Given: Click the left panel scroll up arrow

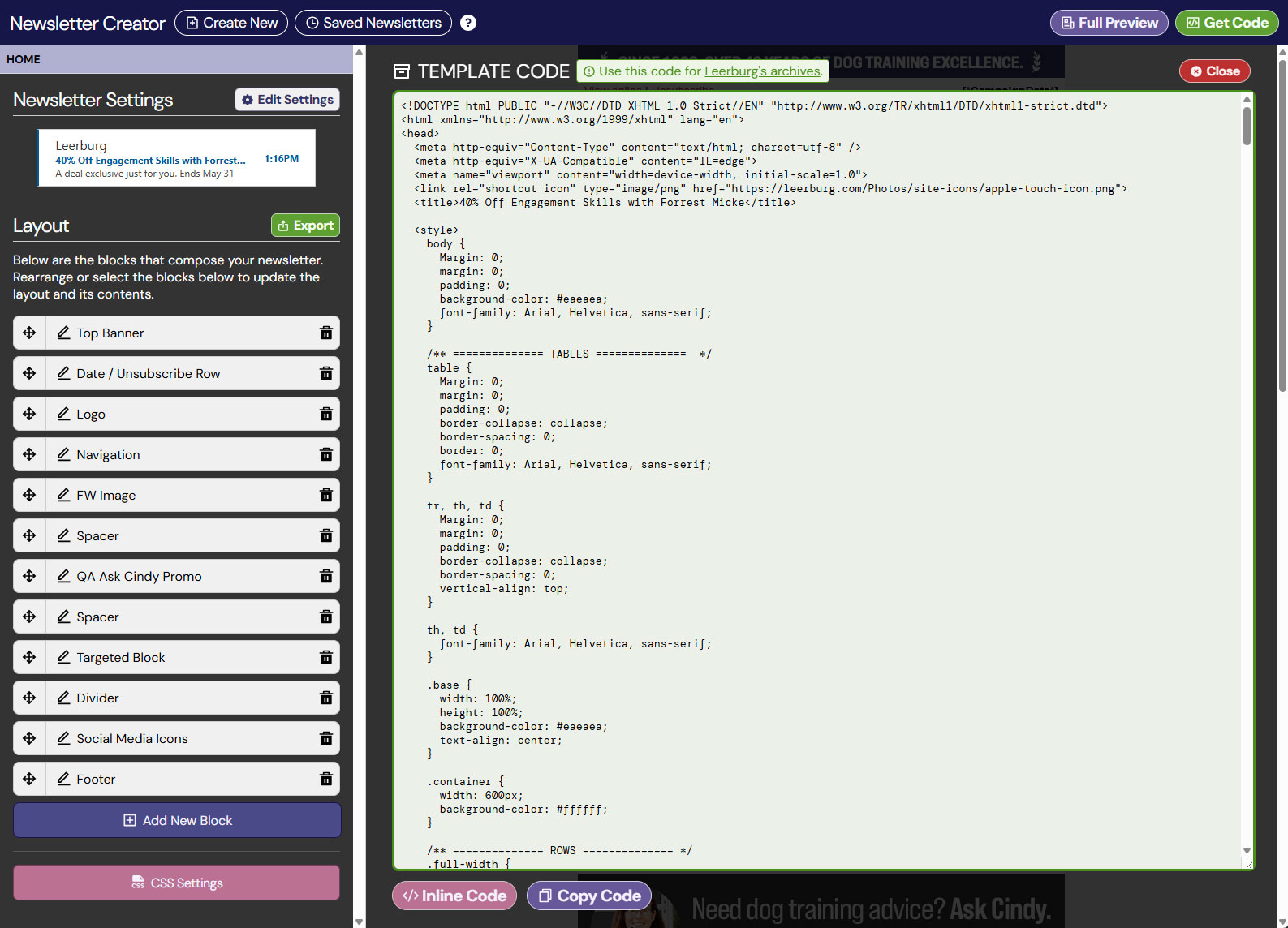Looking at the screenshot, I should [x=360, y=52].
